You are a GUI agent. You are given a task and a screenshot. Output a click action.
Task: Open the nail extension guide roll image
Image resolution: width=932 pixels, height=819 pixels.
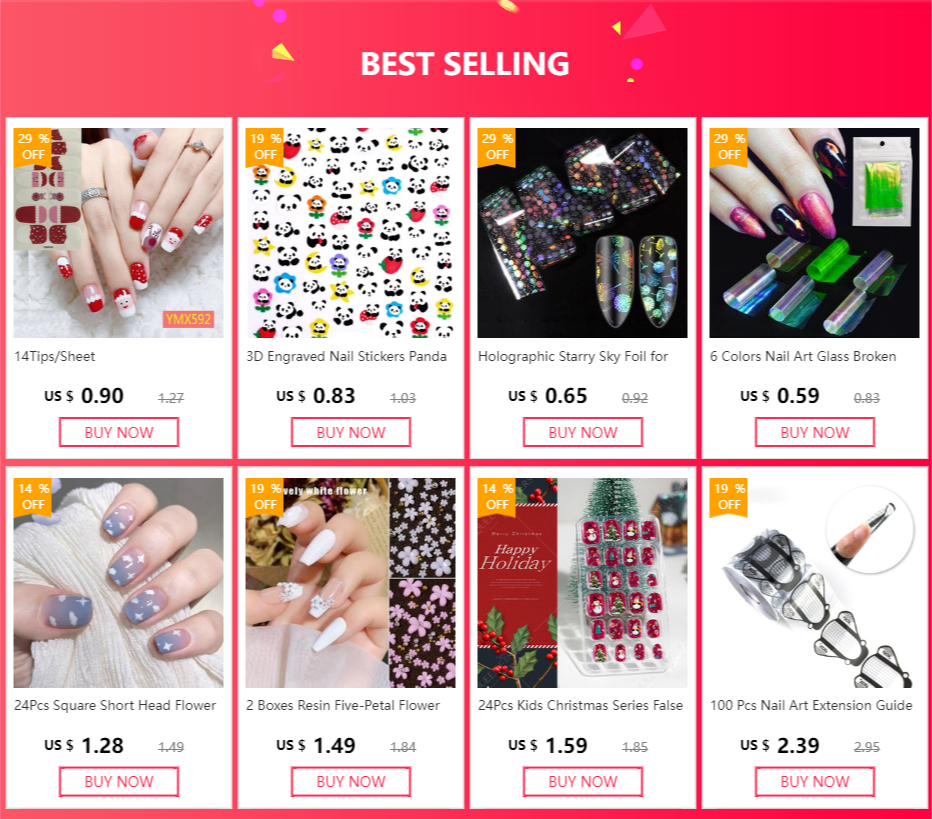(x=814, y=582)
